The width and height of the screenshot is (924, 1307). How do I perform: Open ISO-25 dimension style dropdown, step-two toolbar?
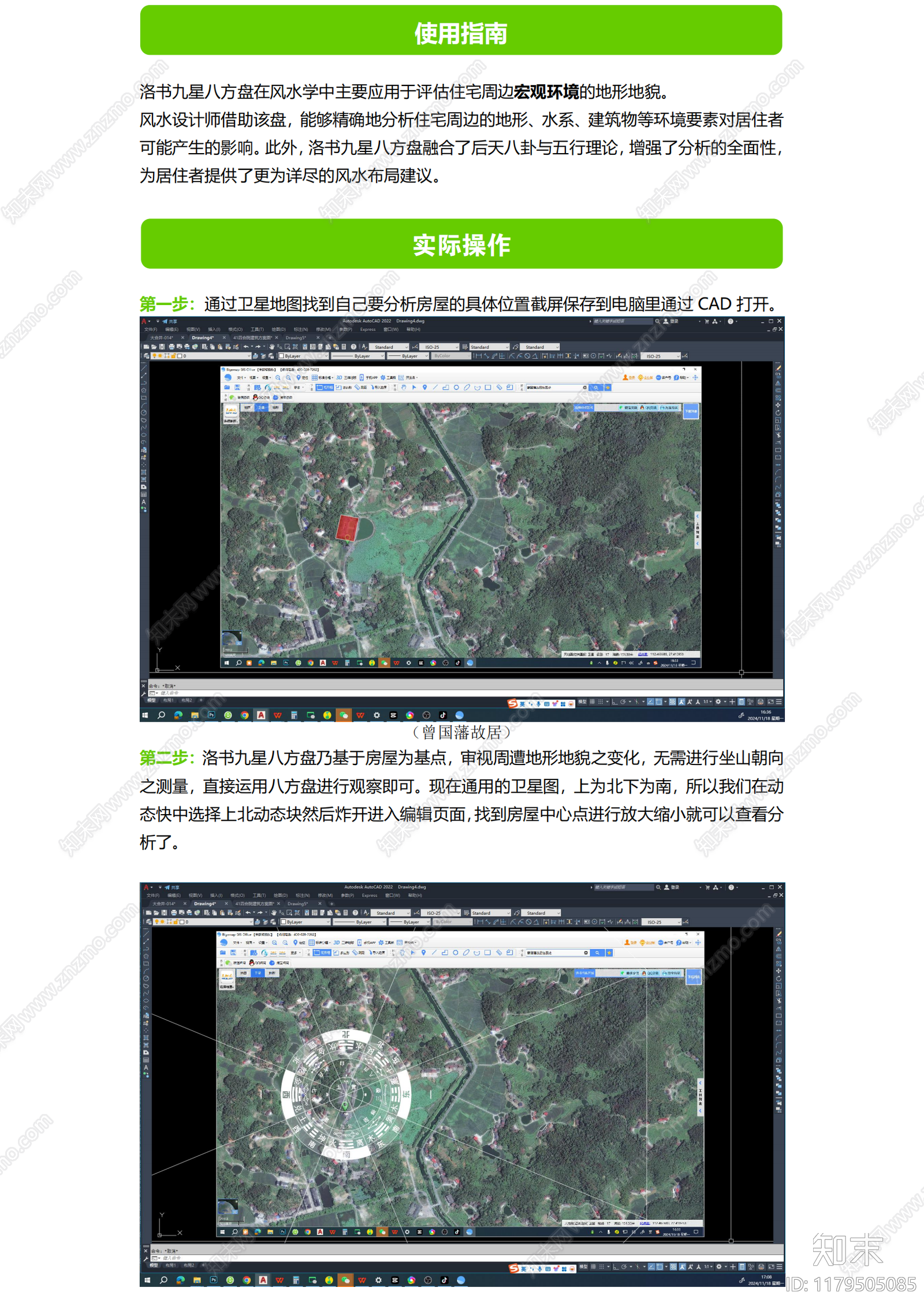point(440,913)
